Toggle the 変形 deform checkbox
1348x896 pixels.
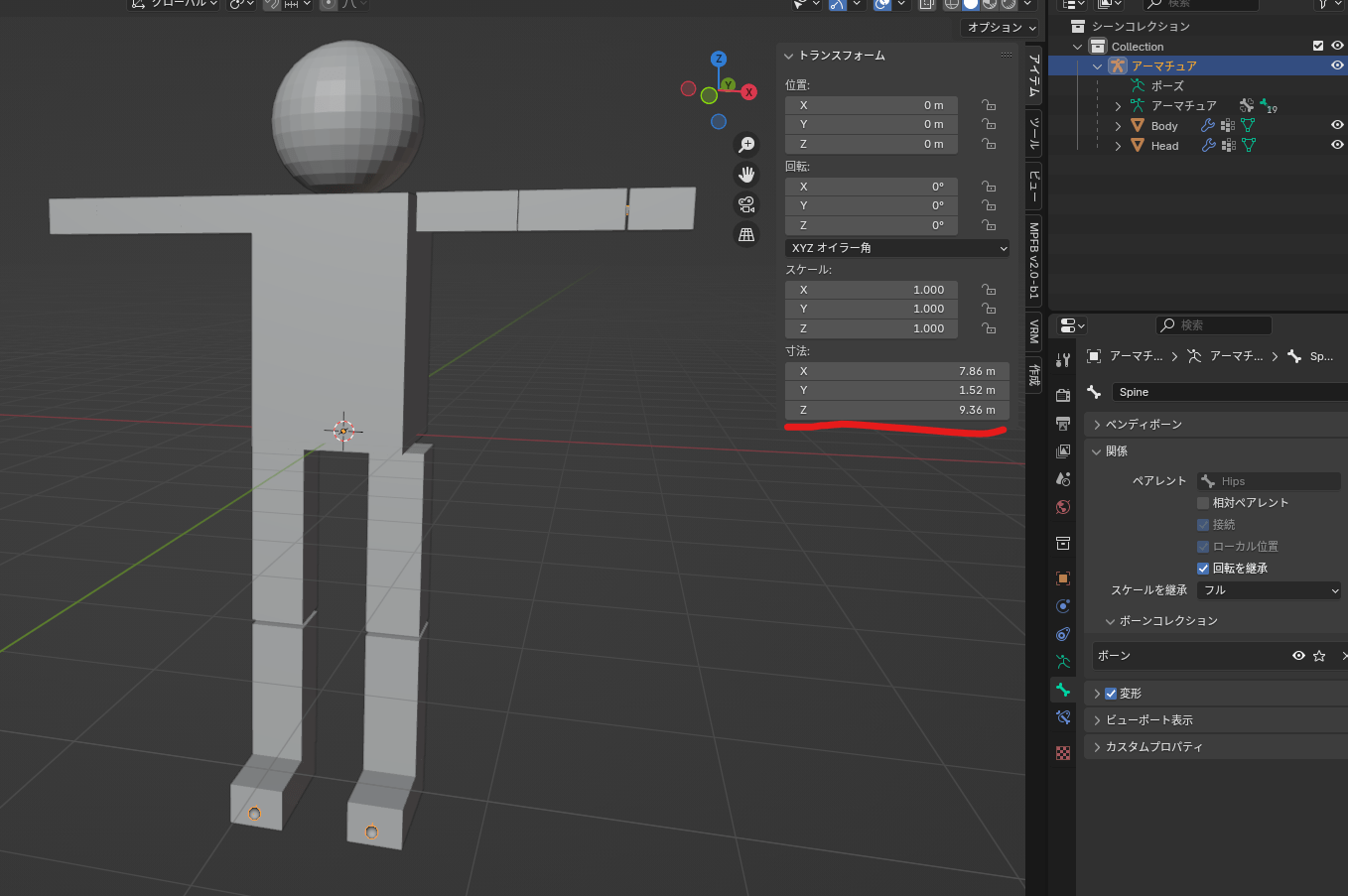pyautogui.click(x=1111, y=694)
